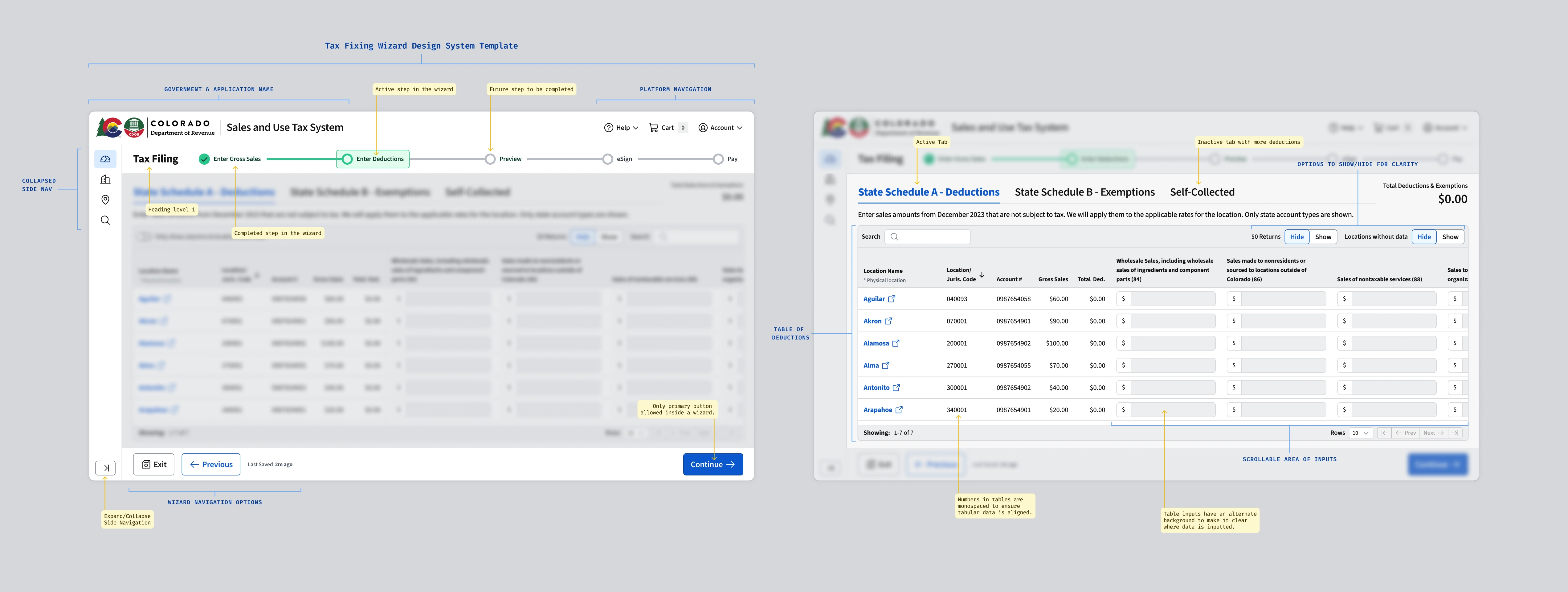
Task: Show $0 Returns rows
Action: point(1323,237)
